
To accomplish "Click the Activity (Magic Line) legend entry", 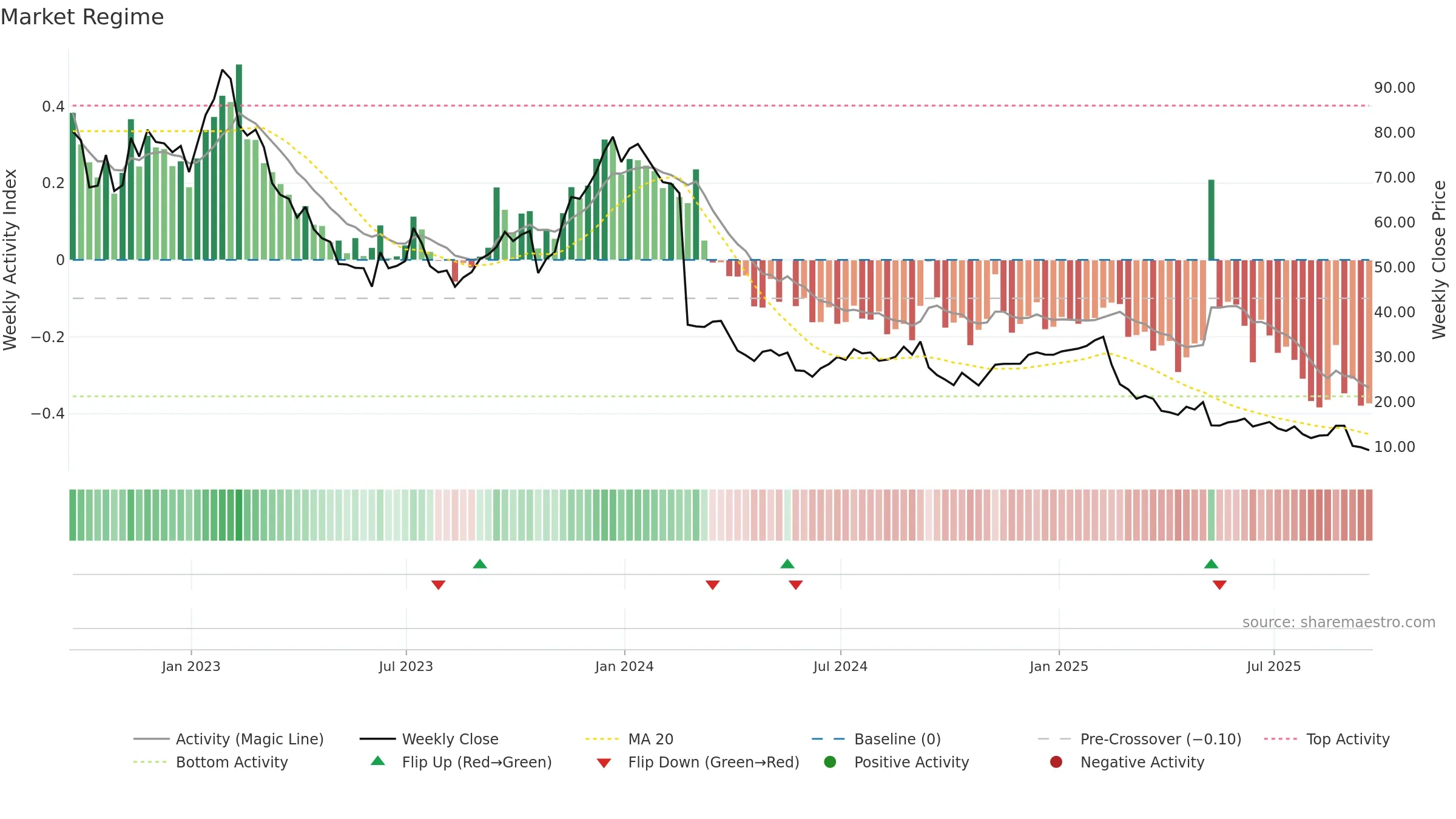I will coord(229,739).
